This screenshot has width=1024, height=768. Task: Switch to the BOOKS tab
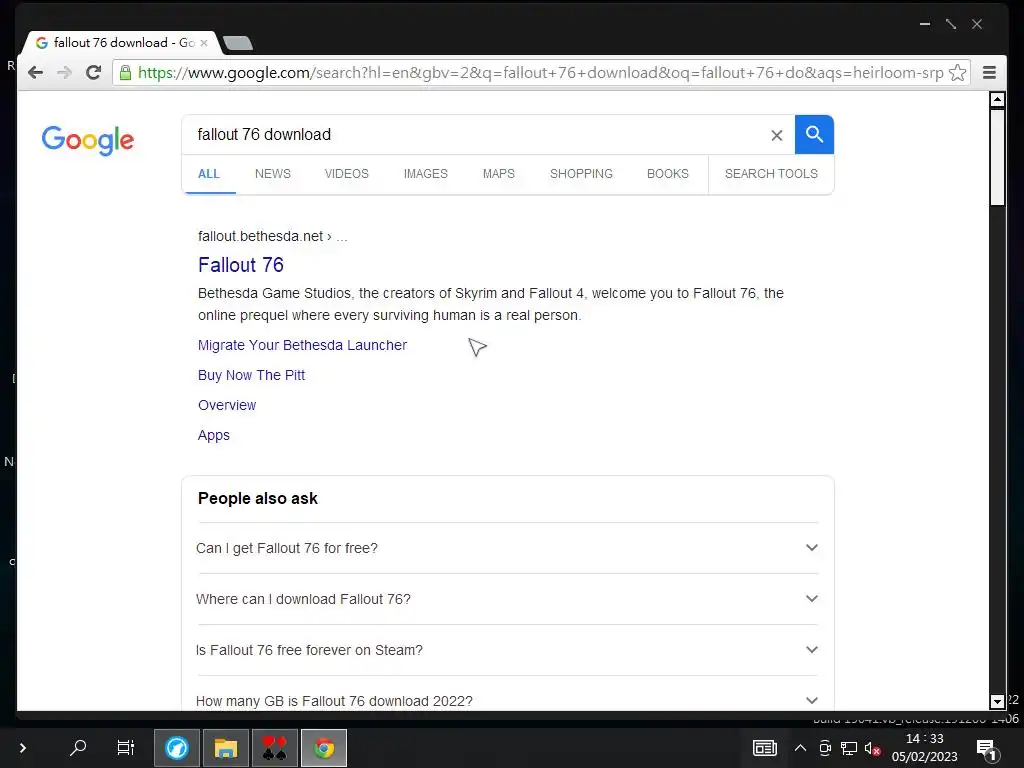coord(667,174)
